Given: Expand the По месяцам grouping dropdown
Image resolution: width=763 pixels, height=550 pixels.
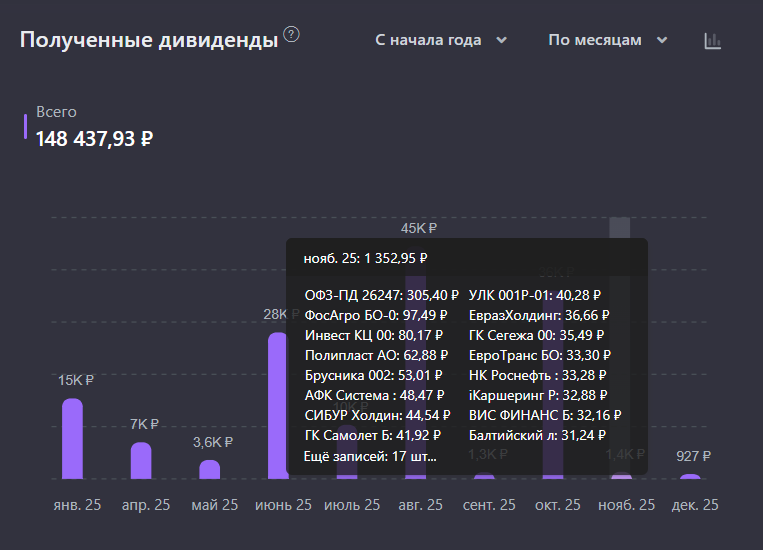Looking at the screenshot, I should [607, 40].
